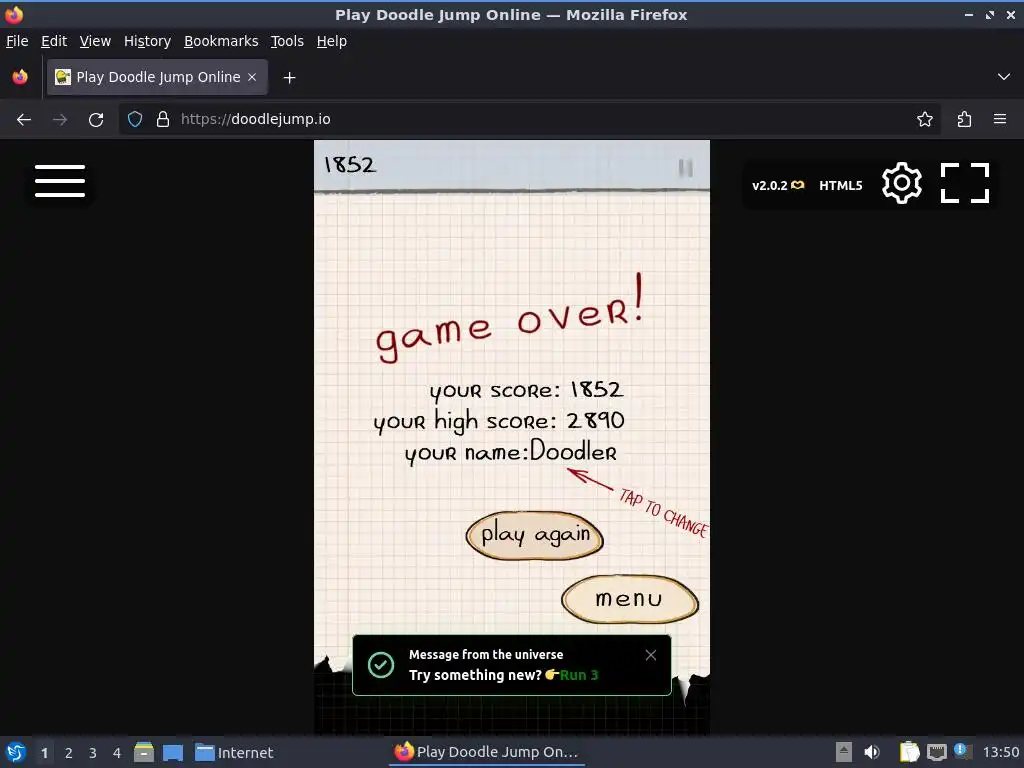Screen dimensions: 1024x768
Task: Open the Internet folder launcher
Action: [234, 753]
